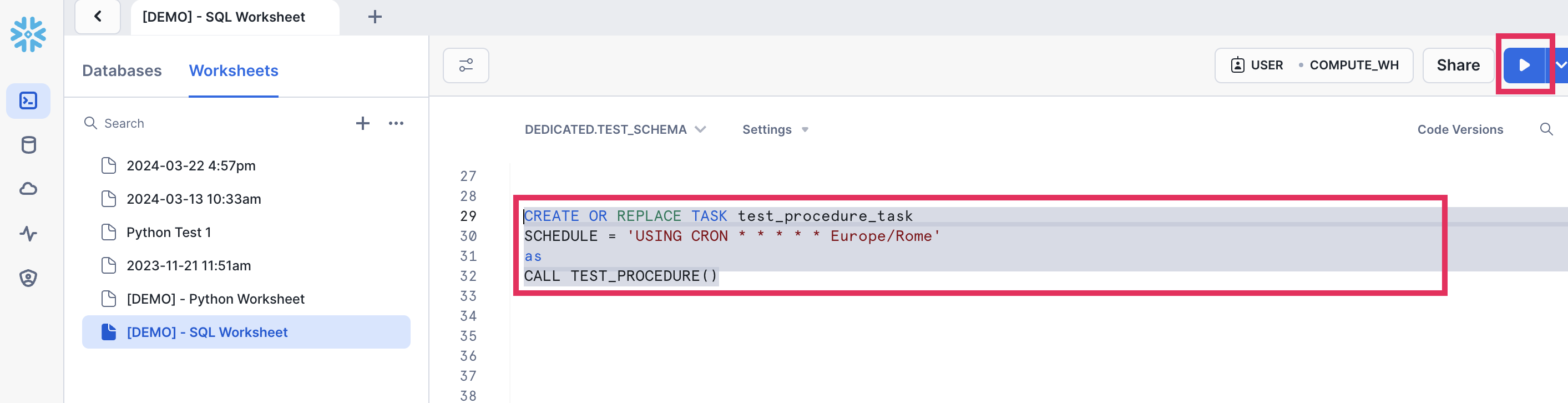The height and width of the screenshot is (403, 1568).
Task: Open Worksheets from the sidebar terminal icon
Action: tap(28, 100)
